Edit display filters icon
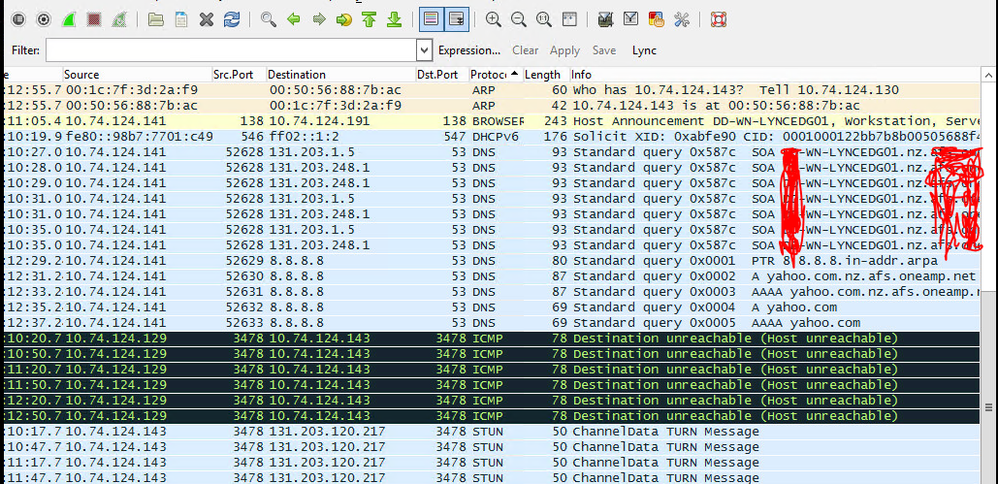The height and width of the screenshot is (484, 998). (x=631, y=20)
